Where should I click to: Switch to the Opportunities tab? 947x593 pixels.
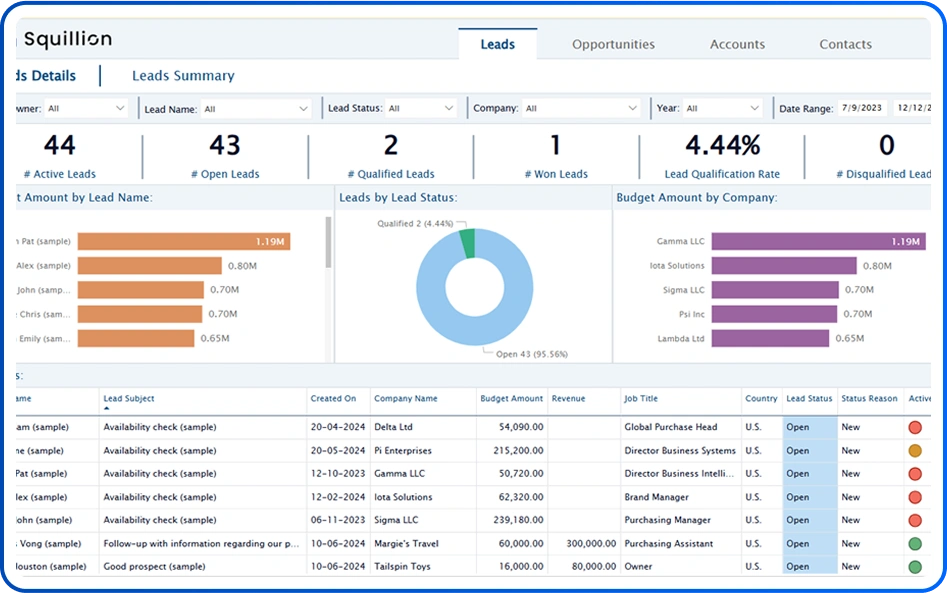click(x=613, y=44)
